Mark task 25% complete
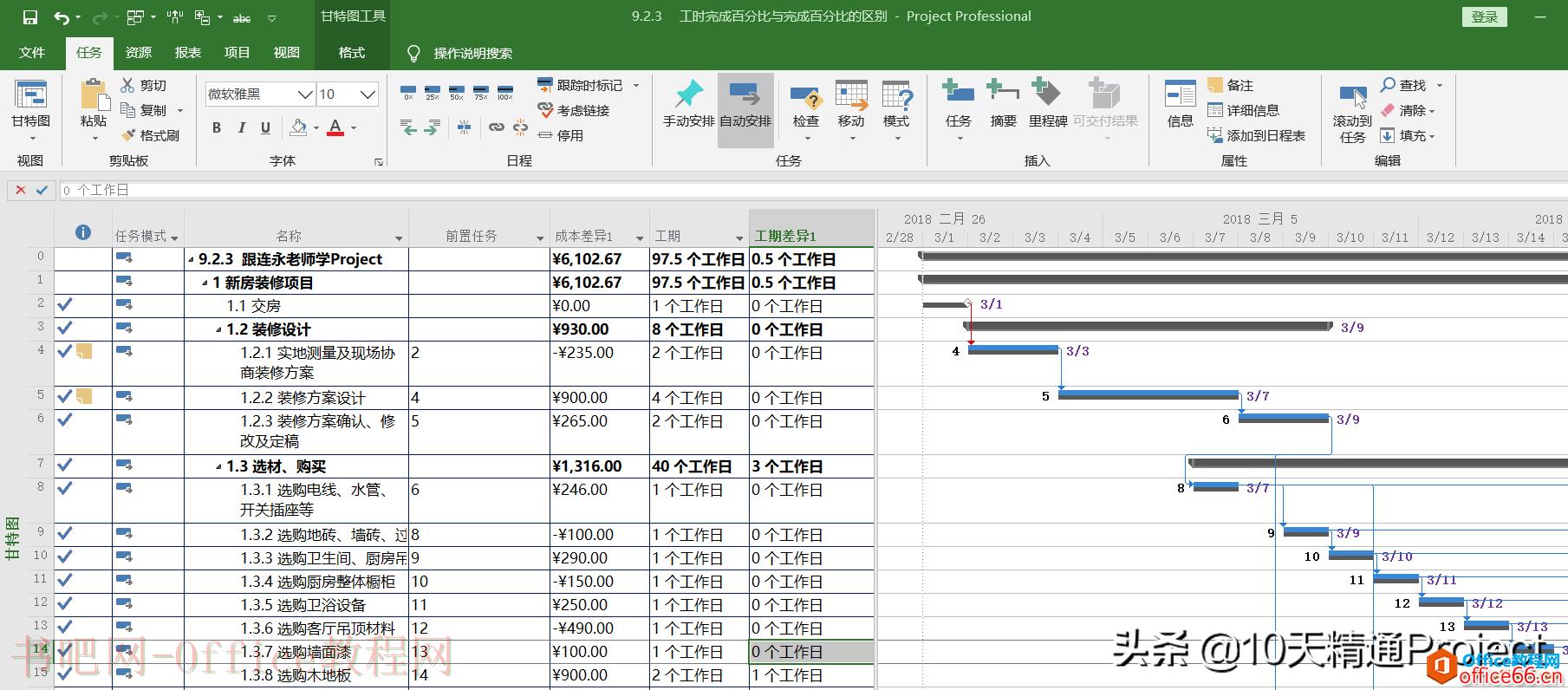The width and height of the screenshot is (1568, 690). [433, 92]
